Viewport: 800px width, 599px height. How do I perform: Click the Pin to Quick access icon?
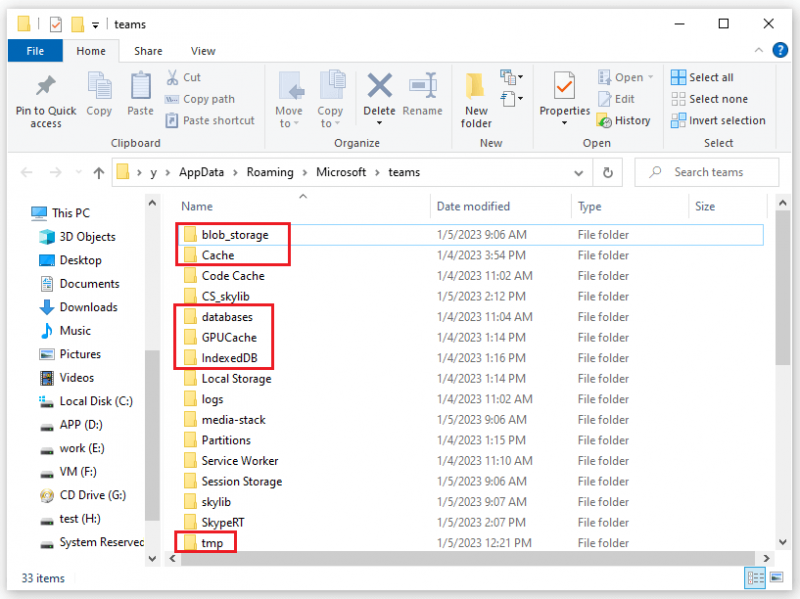point(45,86)
